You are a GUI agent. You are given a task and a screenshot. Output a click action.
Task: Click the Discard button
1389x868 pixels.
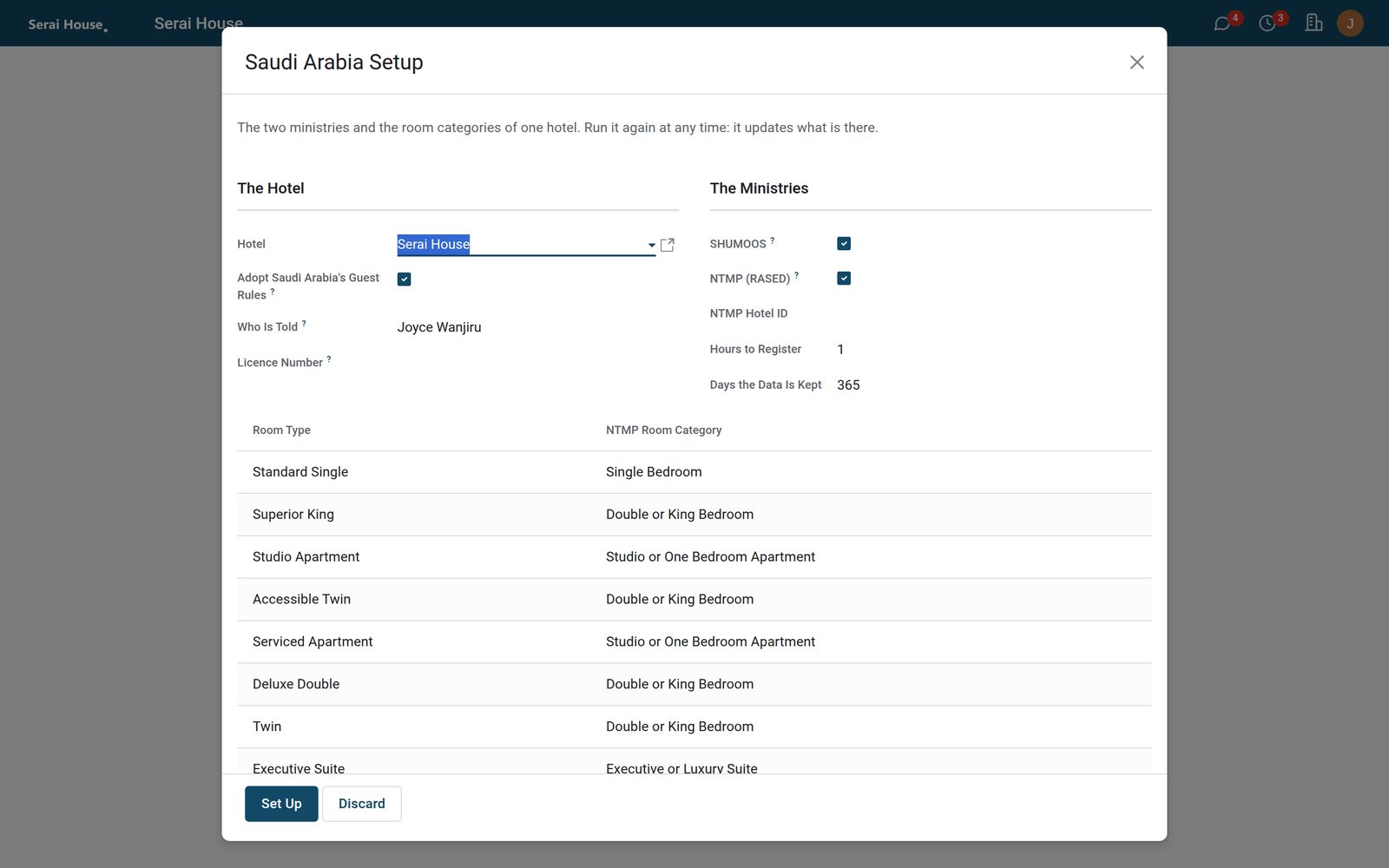pyautogui.click(x=362, y=804)
